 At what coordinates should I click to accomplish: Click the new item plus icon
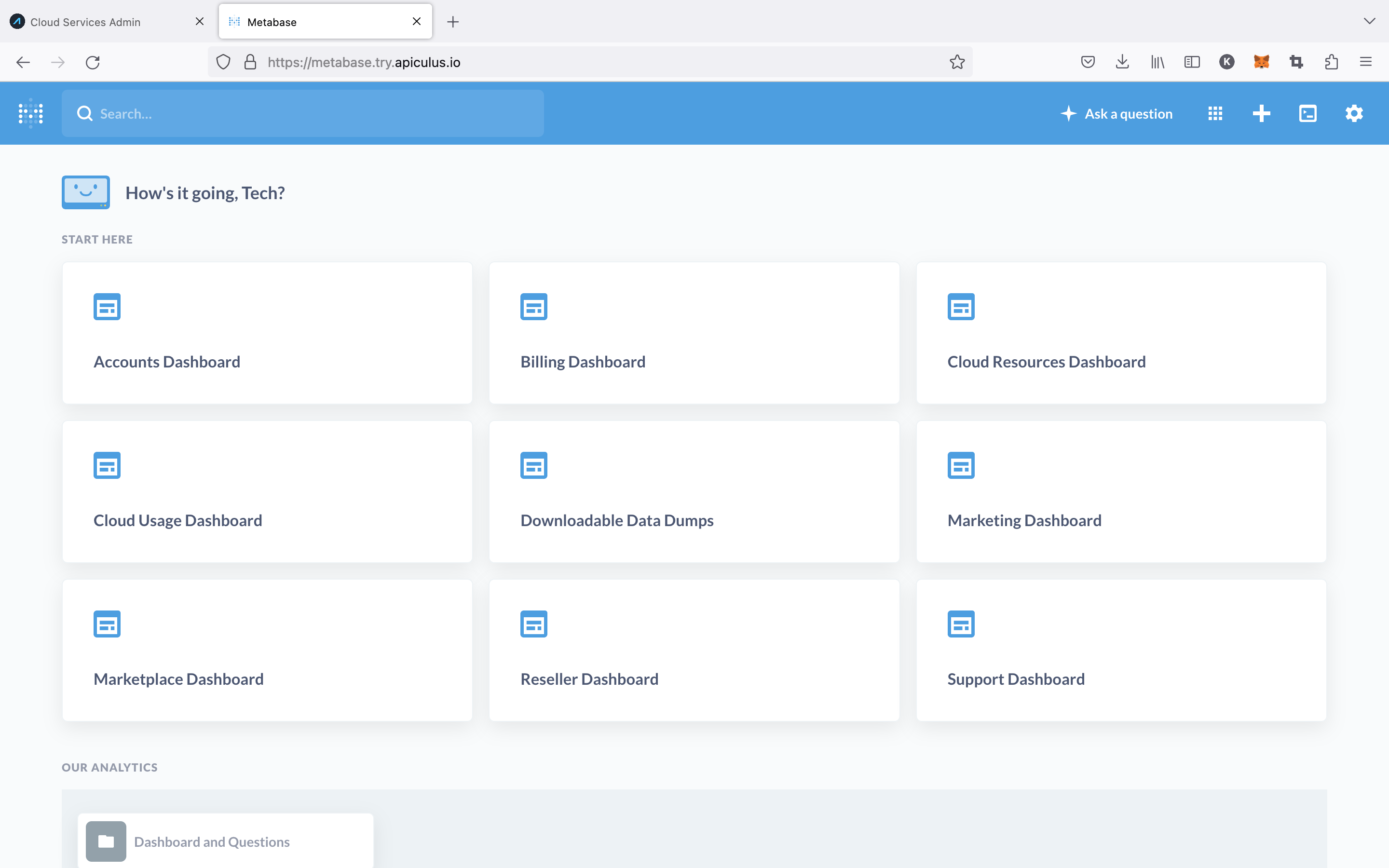click(1261, 113)
